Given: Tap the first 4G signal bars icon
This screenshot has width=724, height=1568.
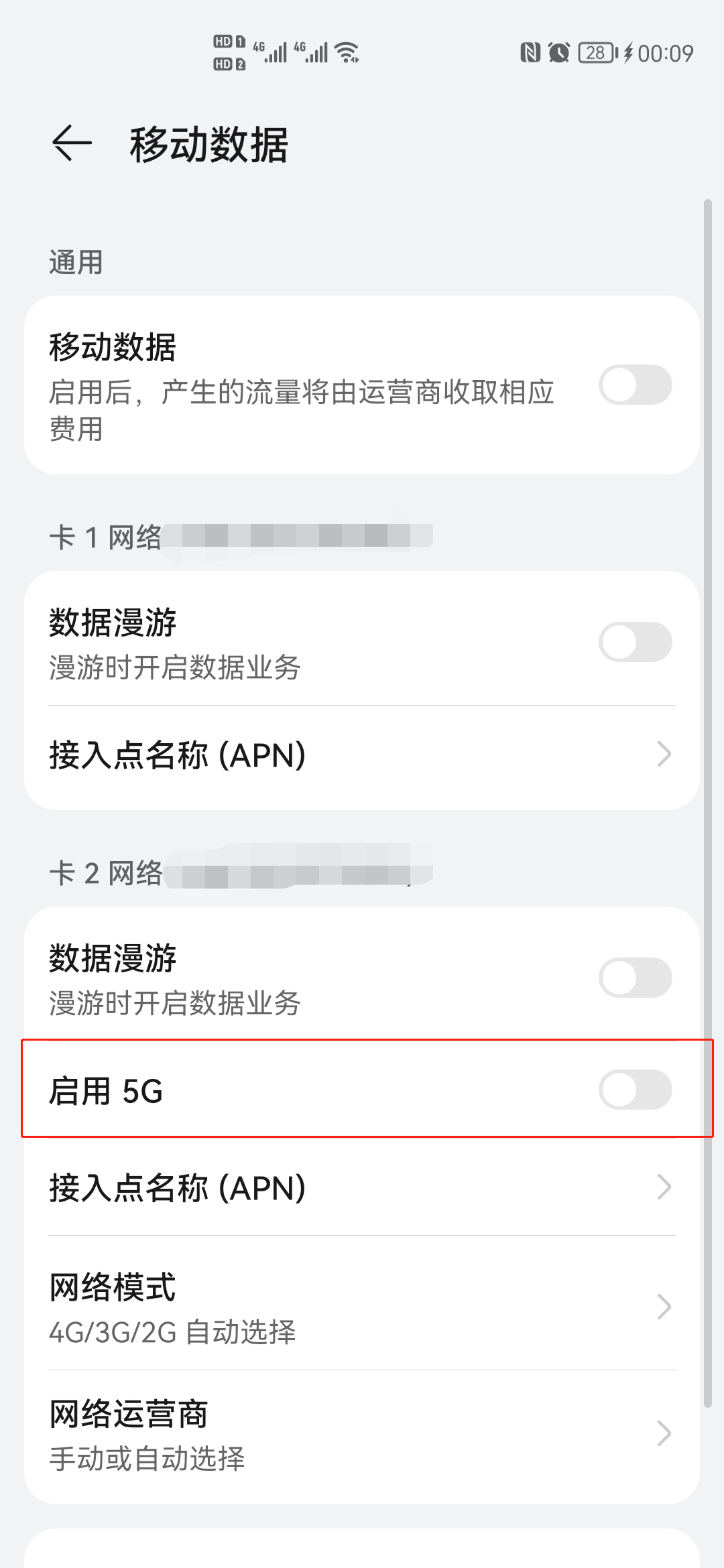Looking at the screenshot, I should pos(270,52).
